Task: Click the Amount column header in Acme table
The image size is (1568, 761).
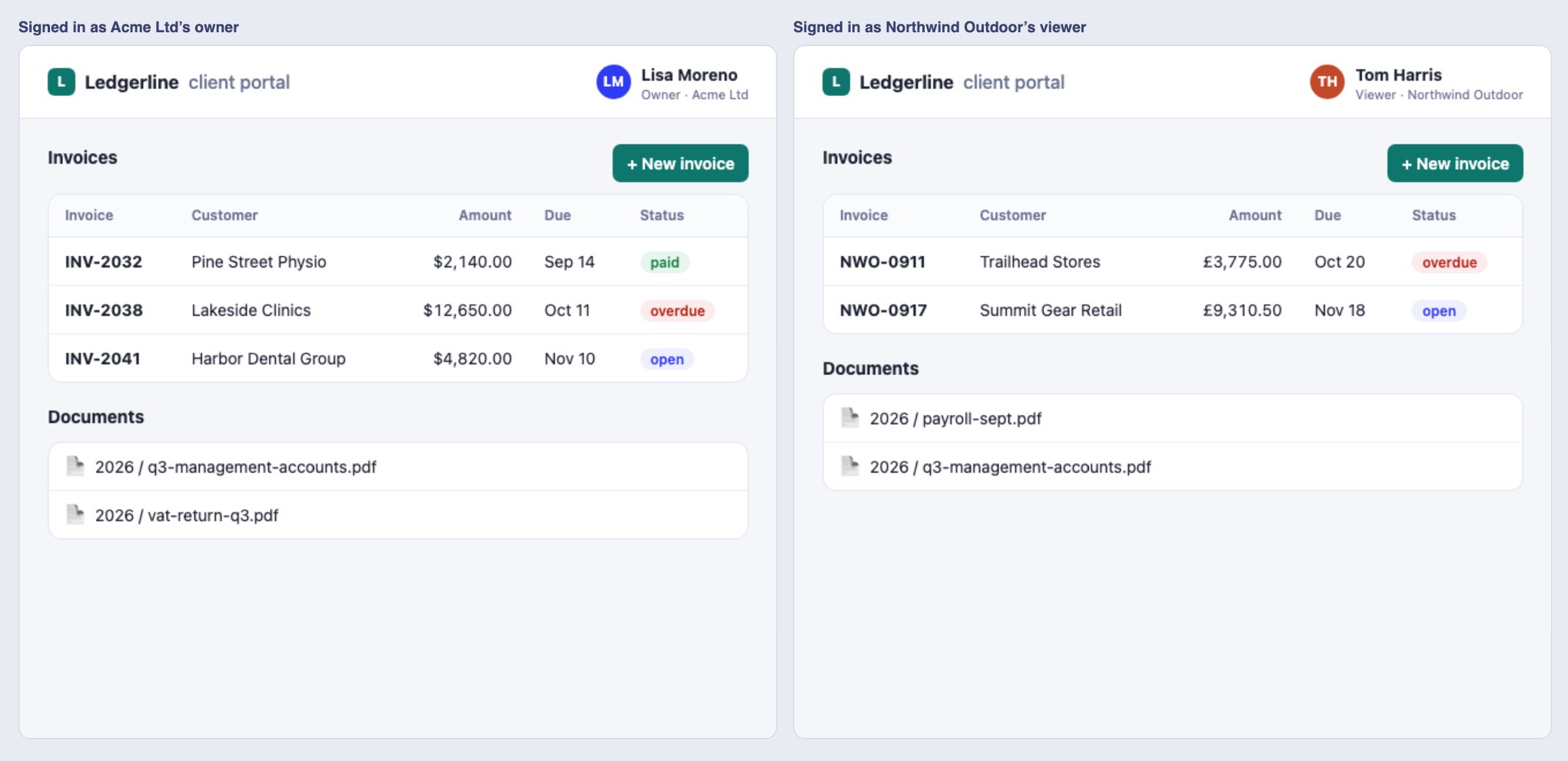Action: pos(485,215)
